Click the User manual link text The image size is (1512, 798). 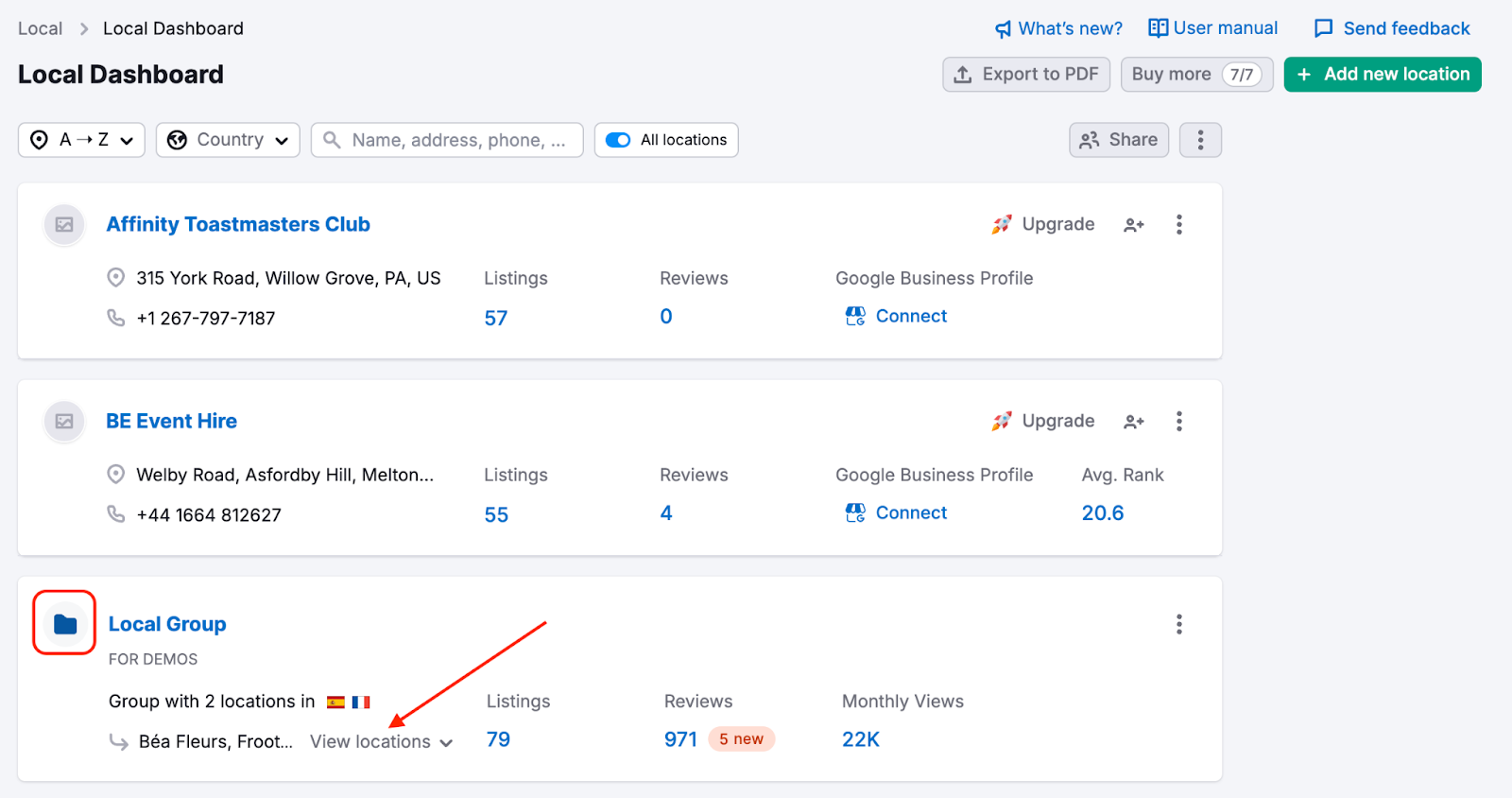pyautogui.click(x=1226, y=28)
